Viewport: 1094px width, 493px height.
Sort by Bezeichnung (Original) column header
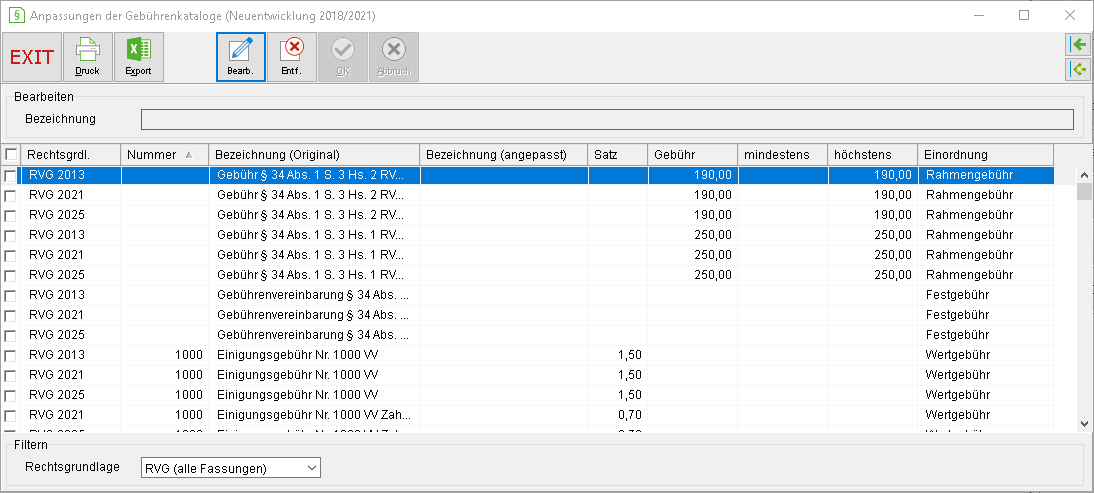[314, 155]
